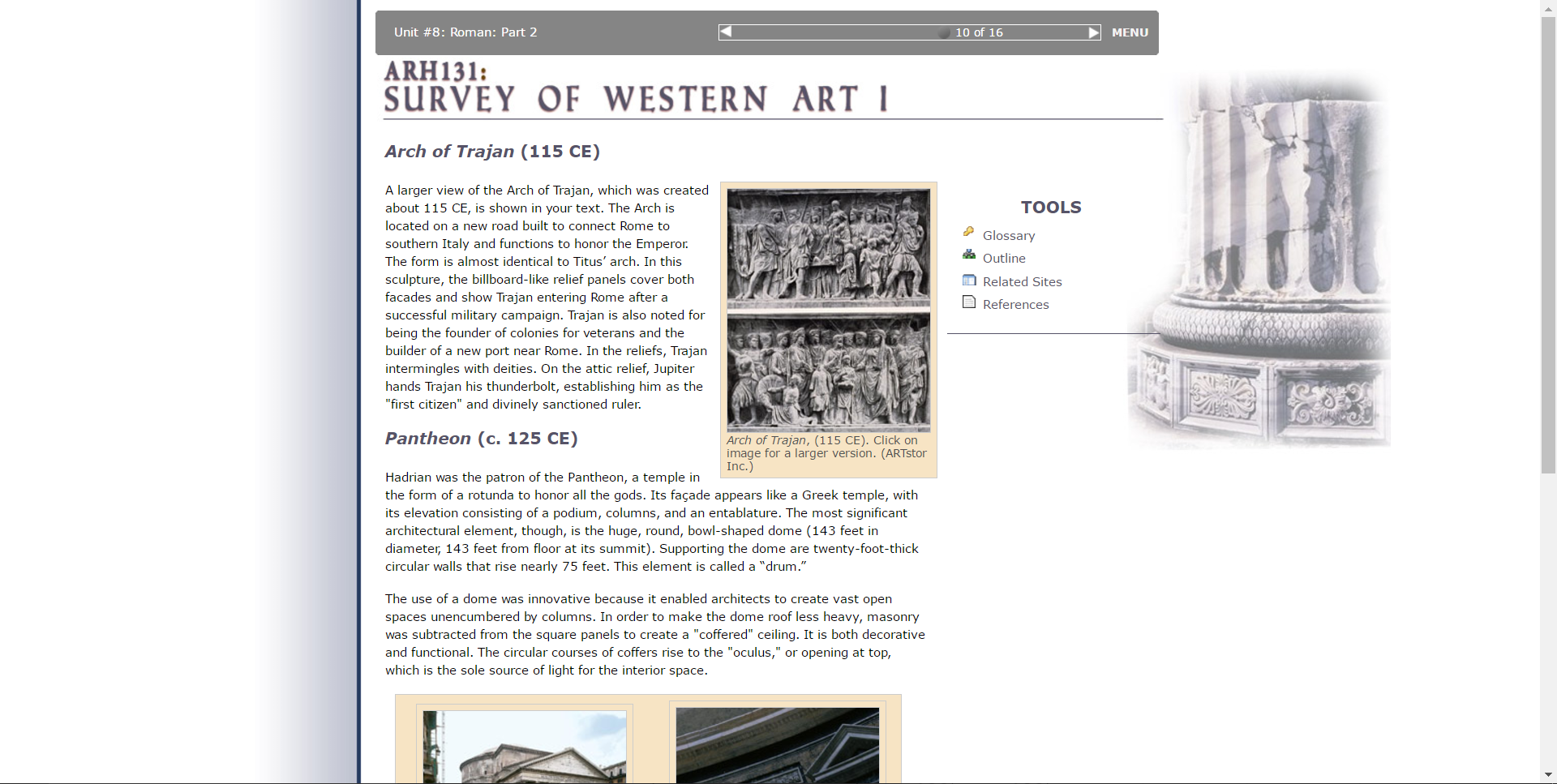Click the Outline icon
This screenshot has height=784, width=1557.
click(969, 255)
